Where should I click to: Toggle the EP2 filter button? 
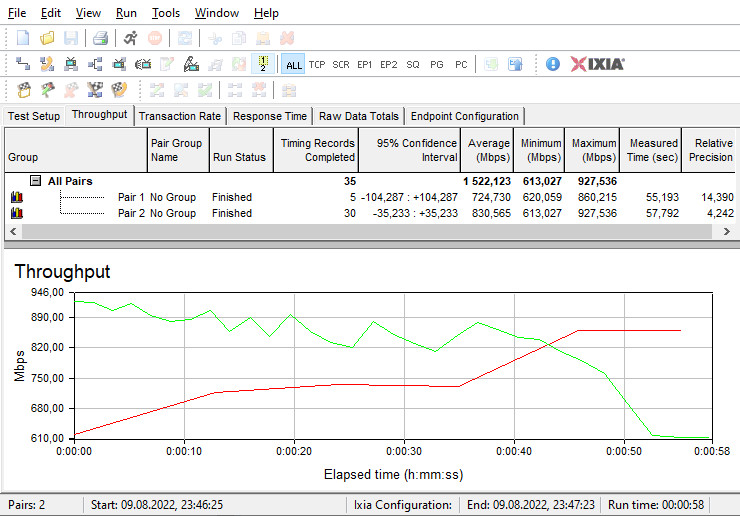click(388, 64)
